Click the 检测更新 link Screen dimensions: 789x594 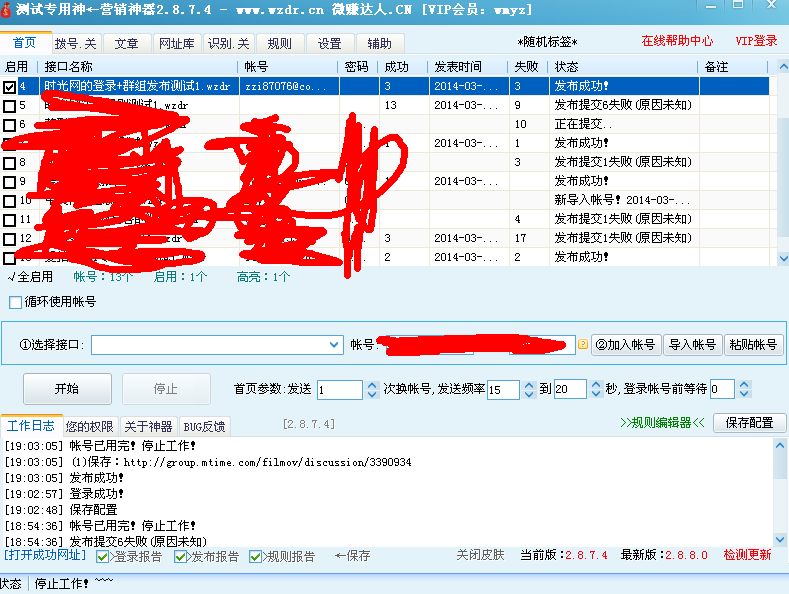click(747, 555)
